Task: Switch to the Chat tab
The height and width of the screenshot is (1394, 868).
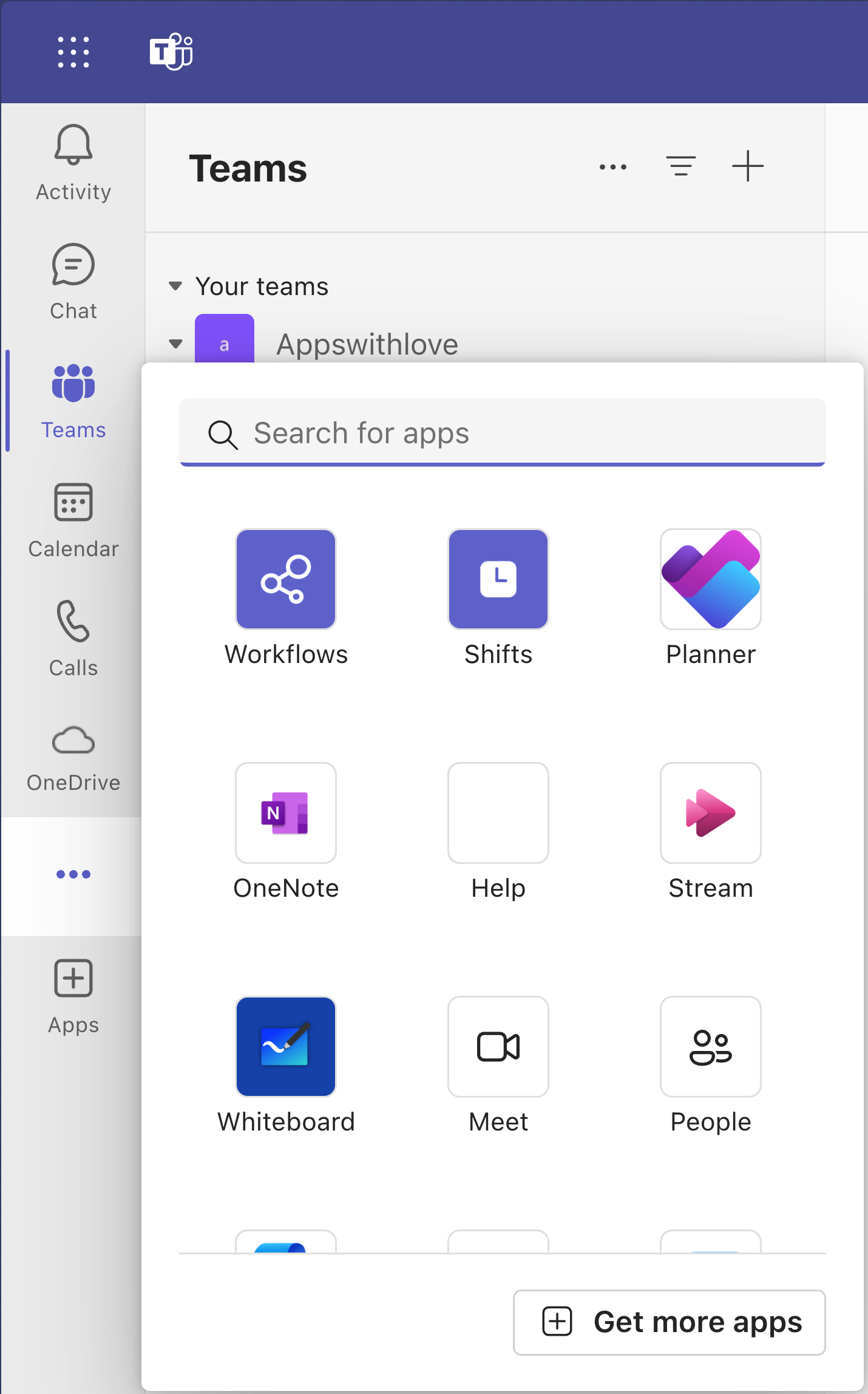Action: click(x=73, y=282)
